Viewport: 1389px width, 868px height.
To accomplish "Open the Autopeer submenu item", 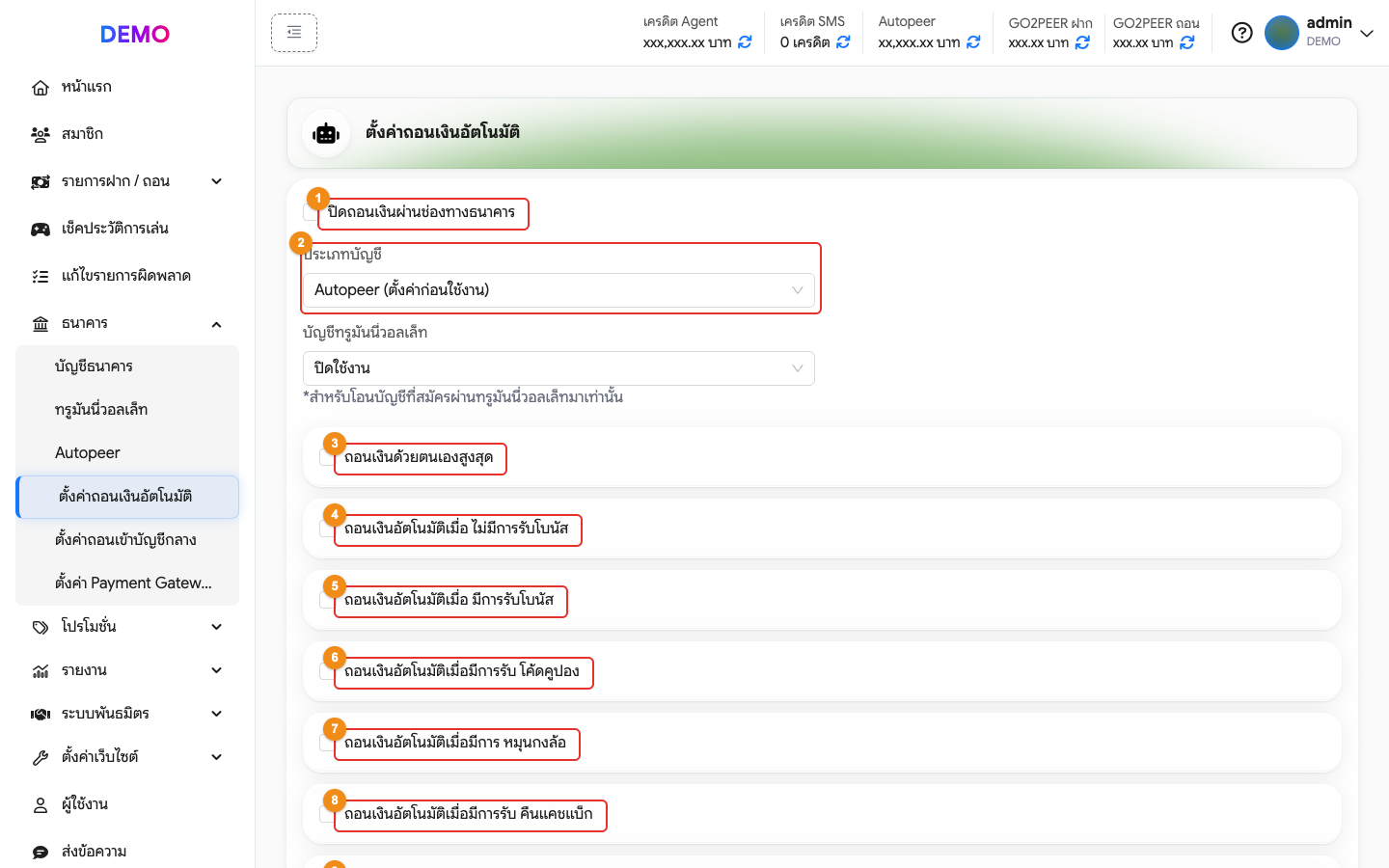I will 127,453.
